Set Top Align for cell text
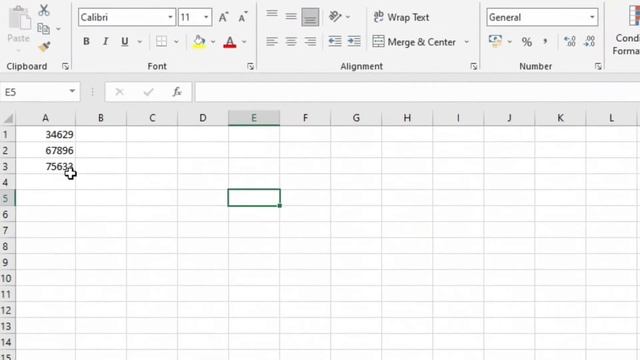 click(x=272, y=14)
